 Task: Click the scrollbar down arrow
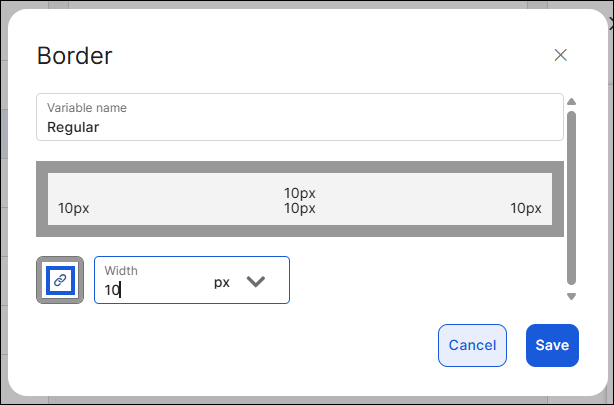[x=572, y=296]
